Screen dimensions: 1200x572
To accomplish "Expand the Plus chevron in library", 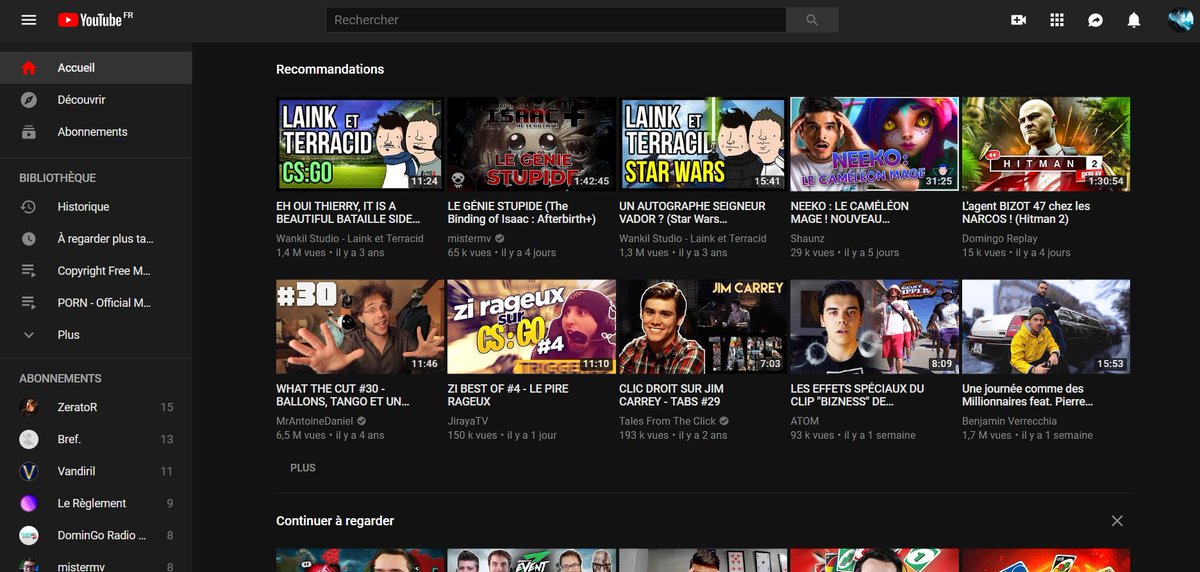I will [x=29, y=335].
